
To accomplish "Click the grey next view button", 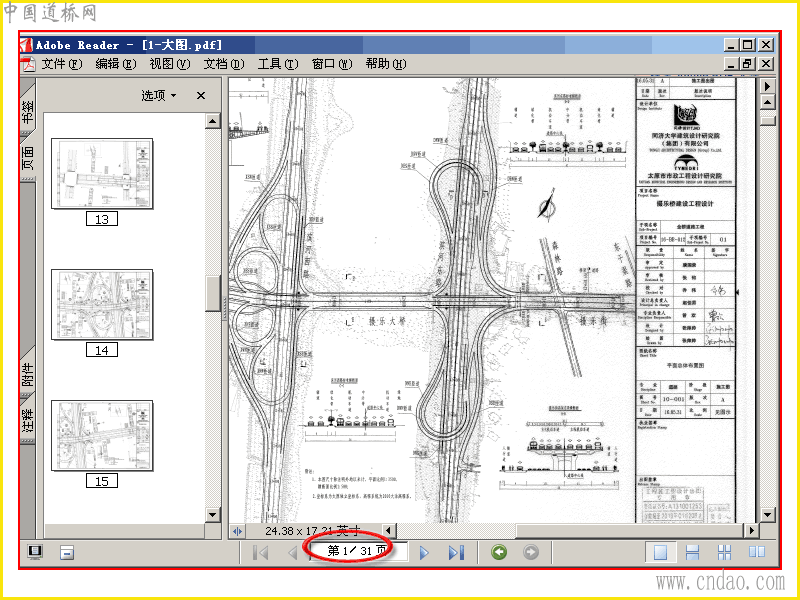I will (531, 552).
